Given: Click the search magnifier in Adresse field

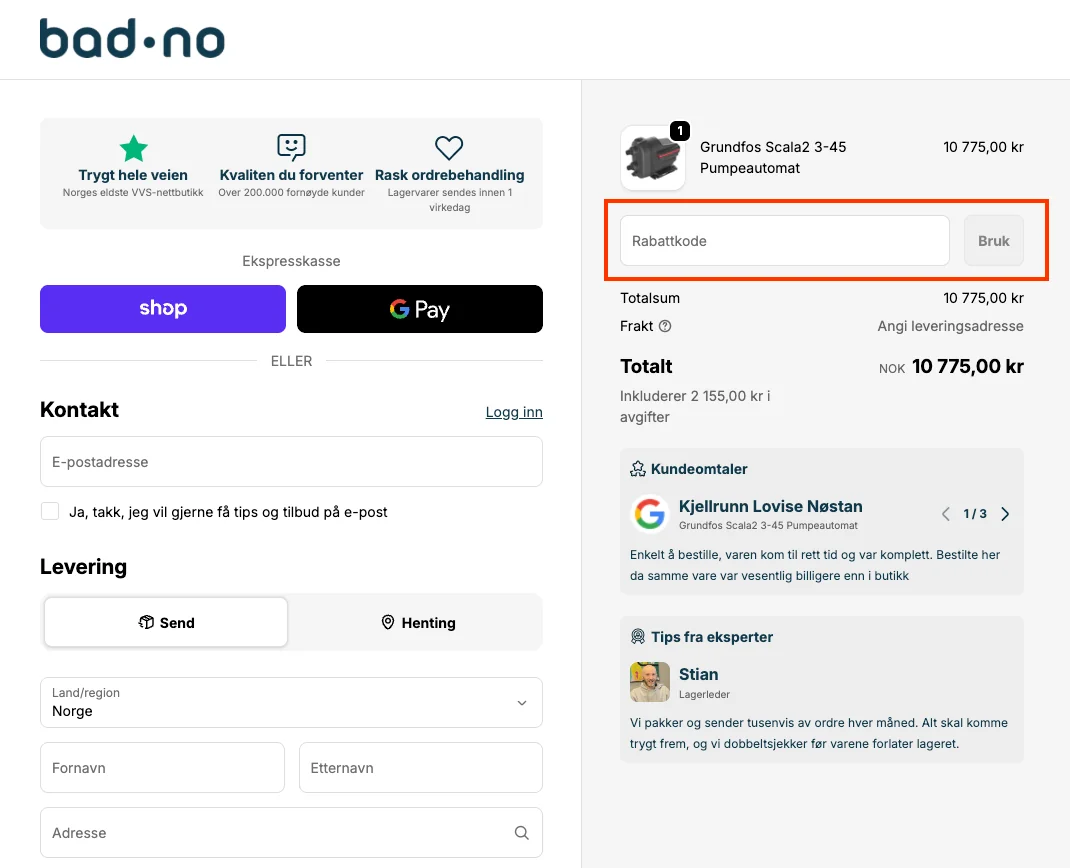Looking at the screenshot, I should click(522, 833).
